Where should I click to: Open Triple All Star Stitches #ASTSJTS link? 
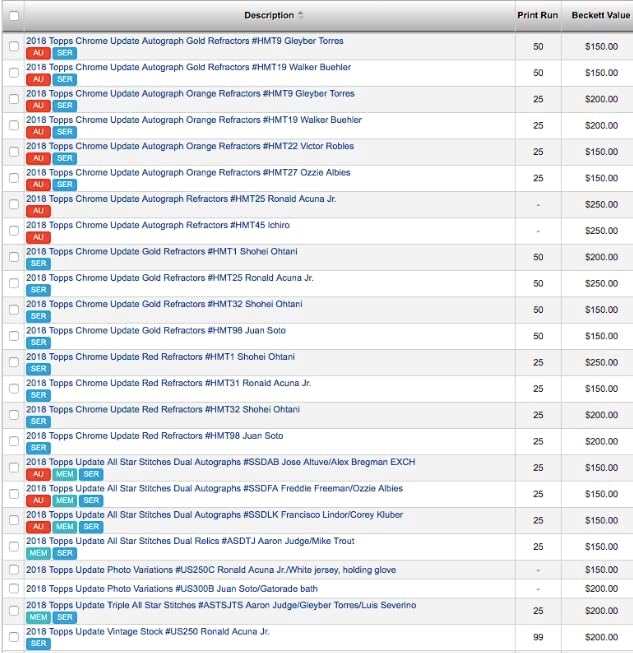(221, 605)
